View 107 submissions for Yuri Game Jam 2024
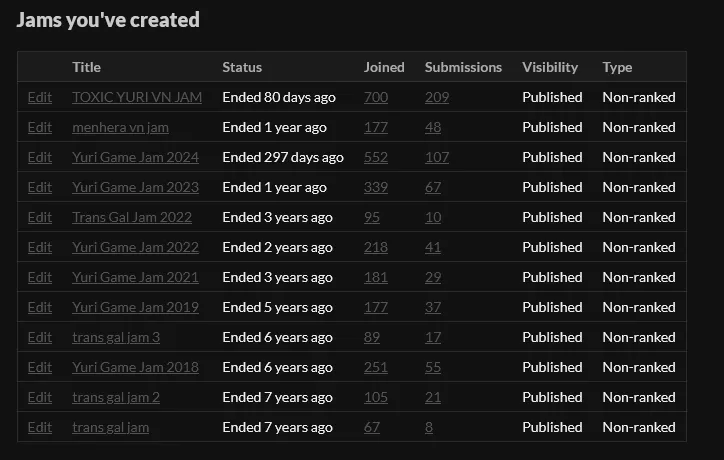Image resolution: width=724 pixels, height=460 pixels. (x=437, y=157)
